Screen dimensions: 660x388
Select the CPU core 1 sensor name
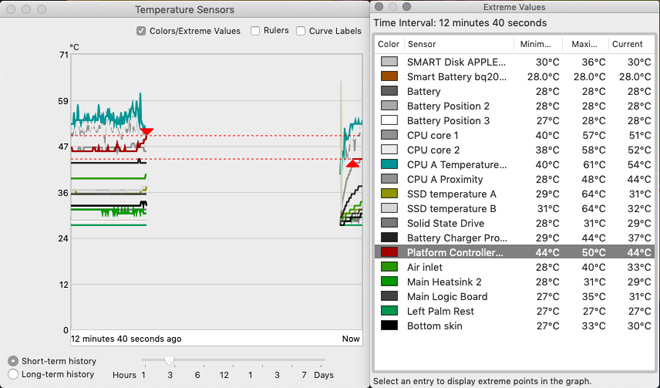point(433,136)
